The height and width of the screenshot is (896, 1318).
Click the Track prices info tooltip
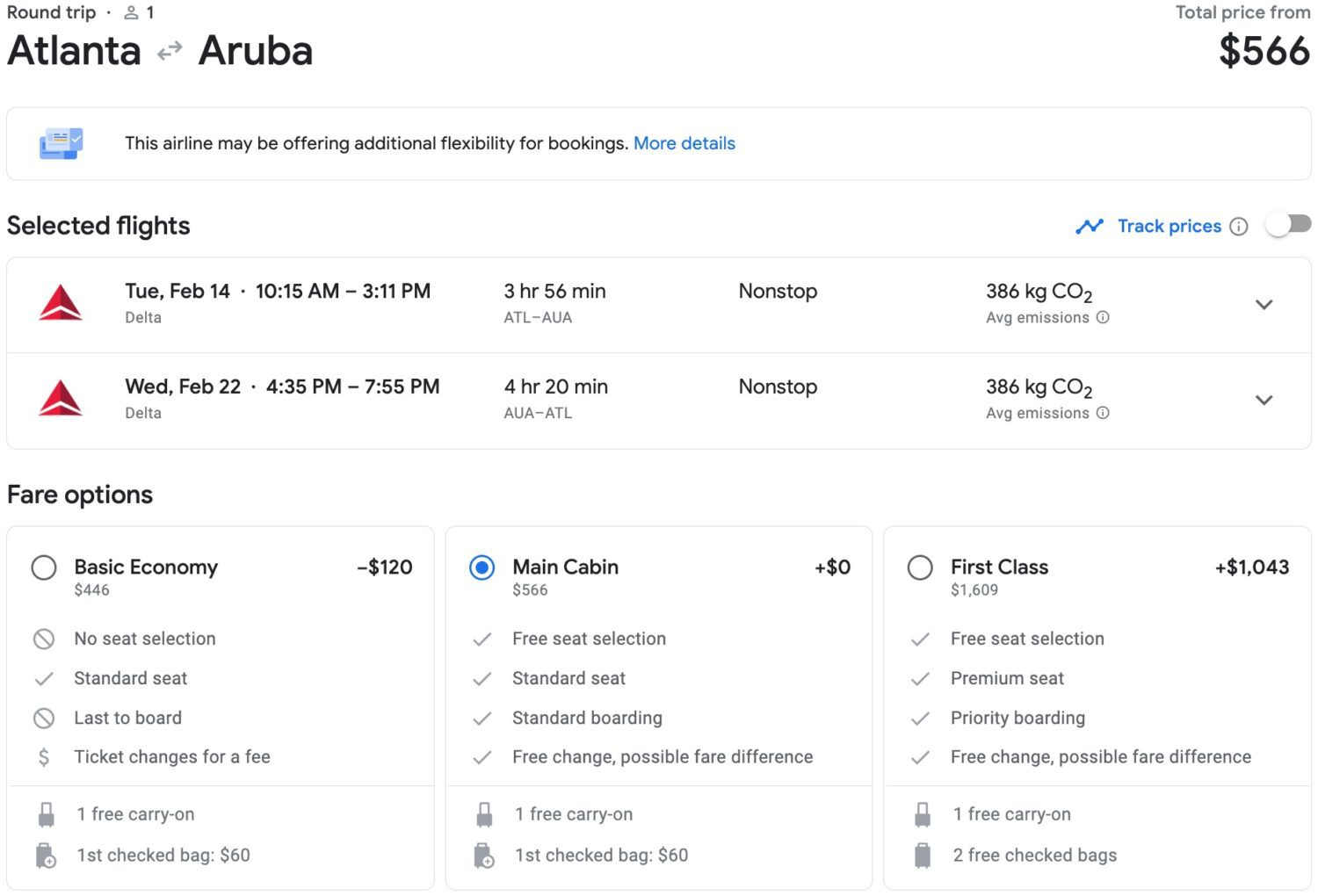(1239, 226)
